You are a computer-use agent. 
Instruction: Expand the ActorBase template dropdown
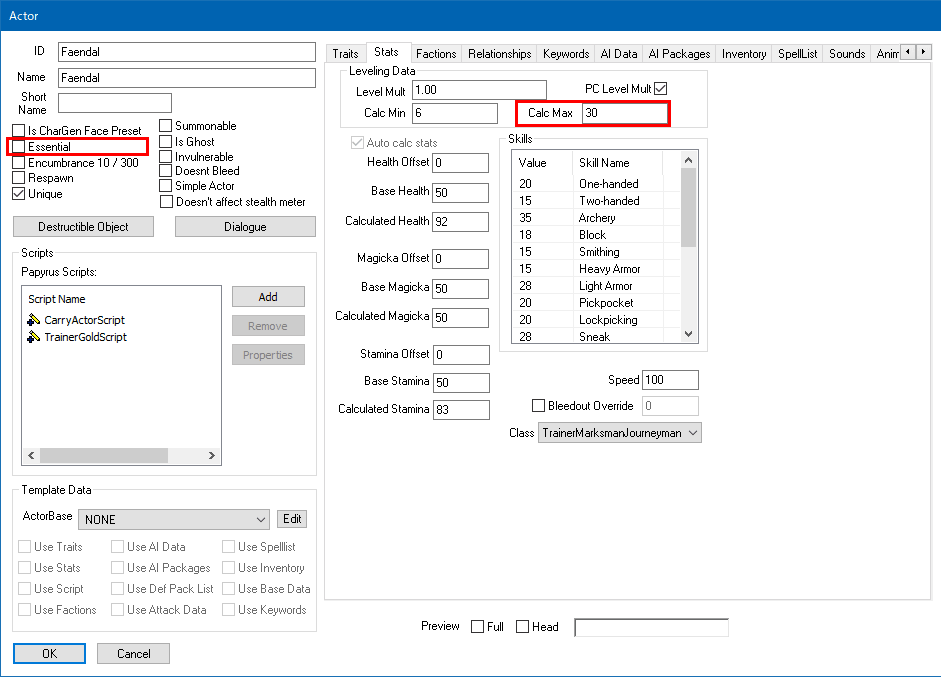pos(173,519)
